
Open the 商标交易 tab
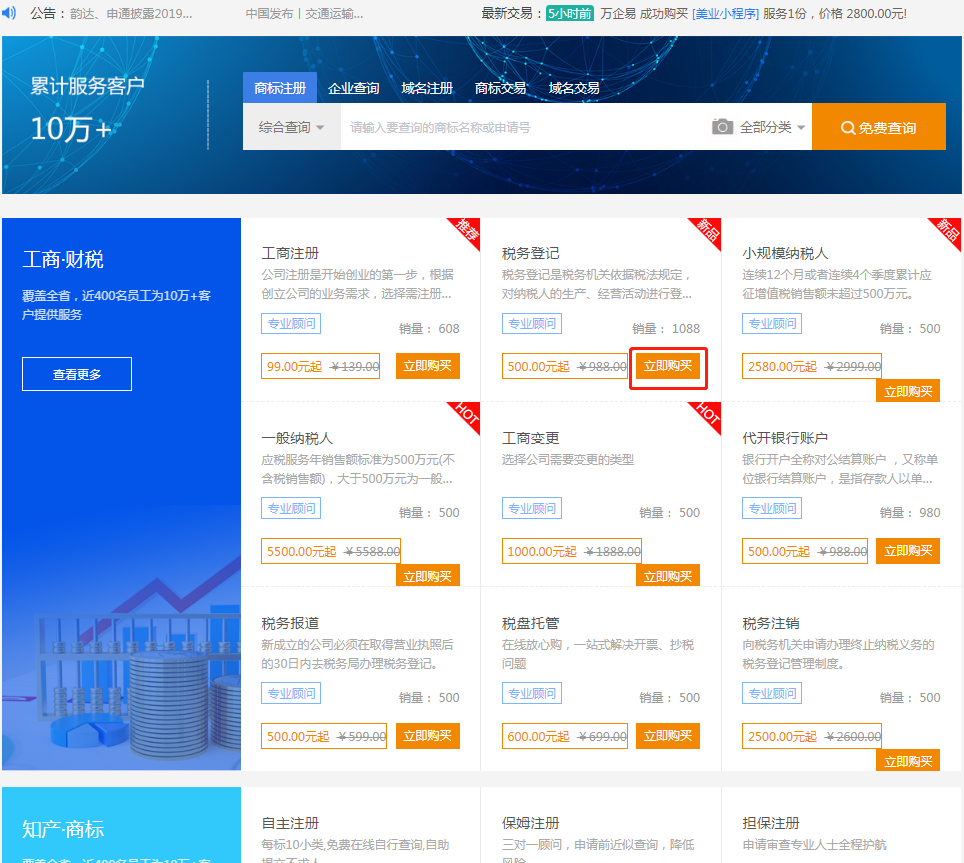500,88
